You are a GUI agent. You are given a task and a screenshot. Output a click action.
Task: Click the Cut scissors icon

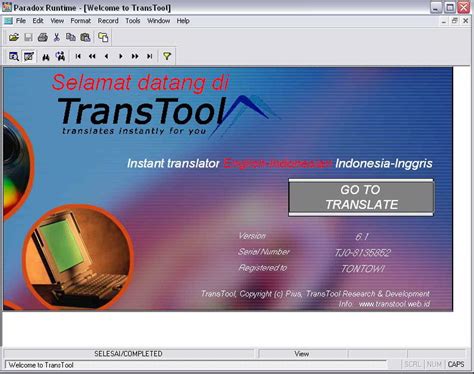57,37
